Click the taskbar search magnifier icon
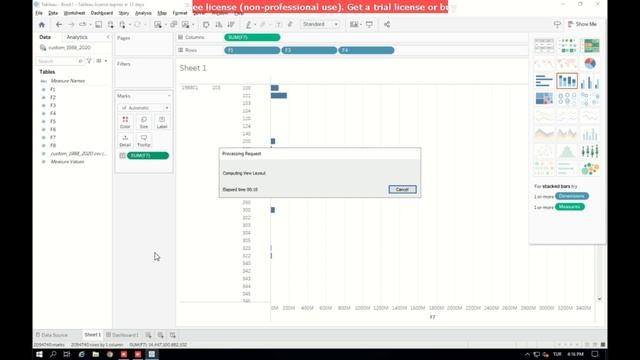The height and width of the screenshot is (360, 640). (53, 354)
